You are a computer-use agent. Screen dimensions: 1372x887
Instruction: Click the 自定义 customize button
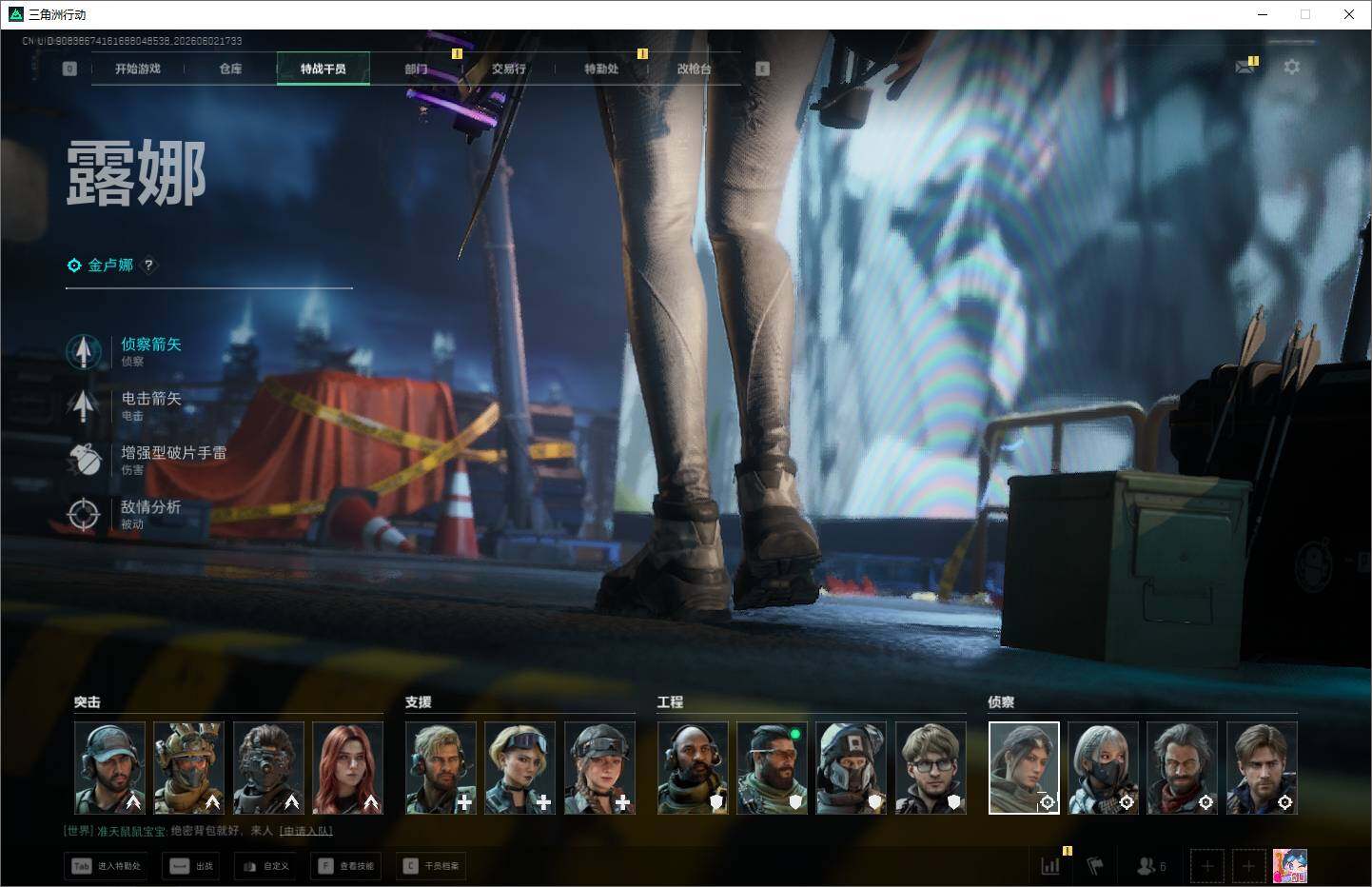point(265,866)
